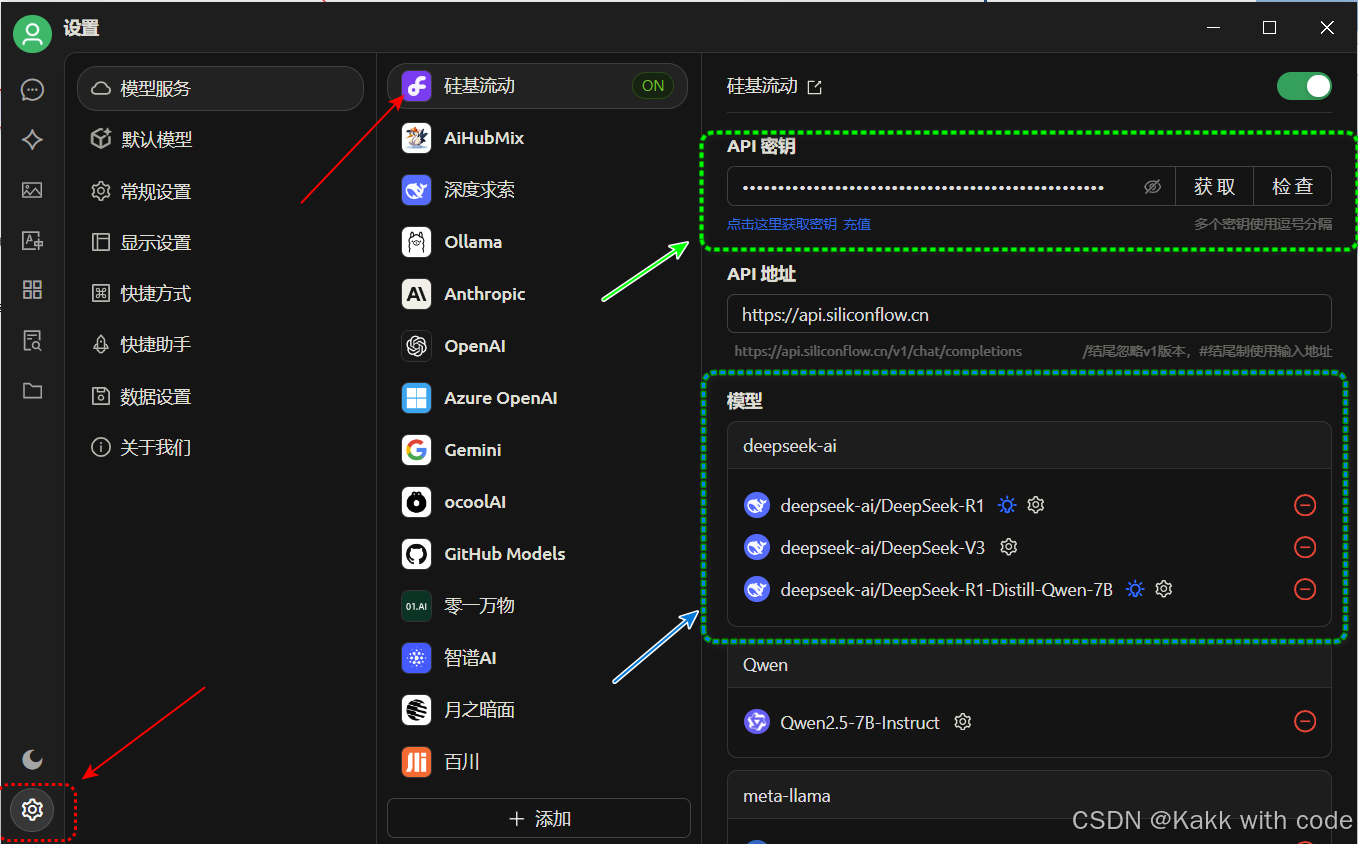Open the knowledge base sidebar icon
This screenshot has width=1358, height=844.
[x=32, y=341]
